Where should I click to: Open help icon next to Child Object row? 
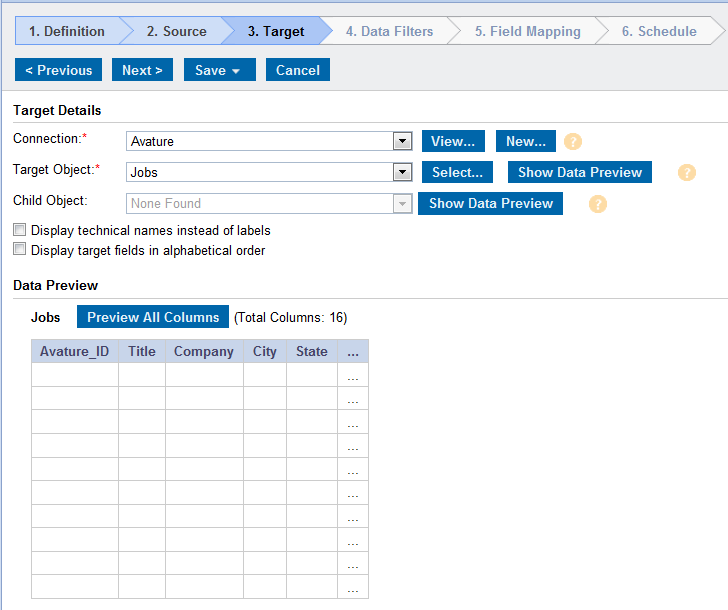point(598,204)
